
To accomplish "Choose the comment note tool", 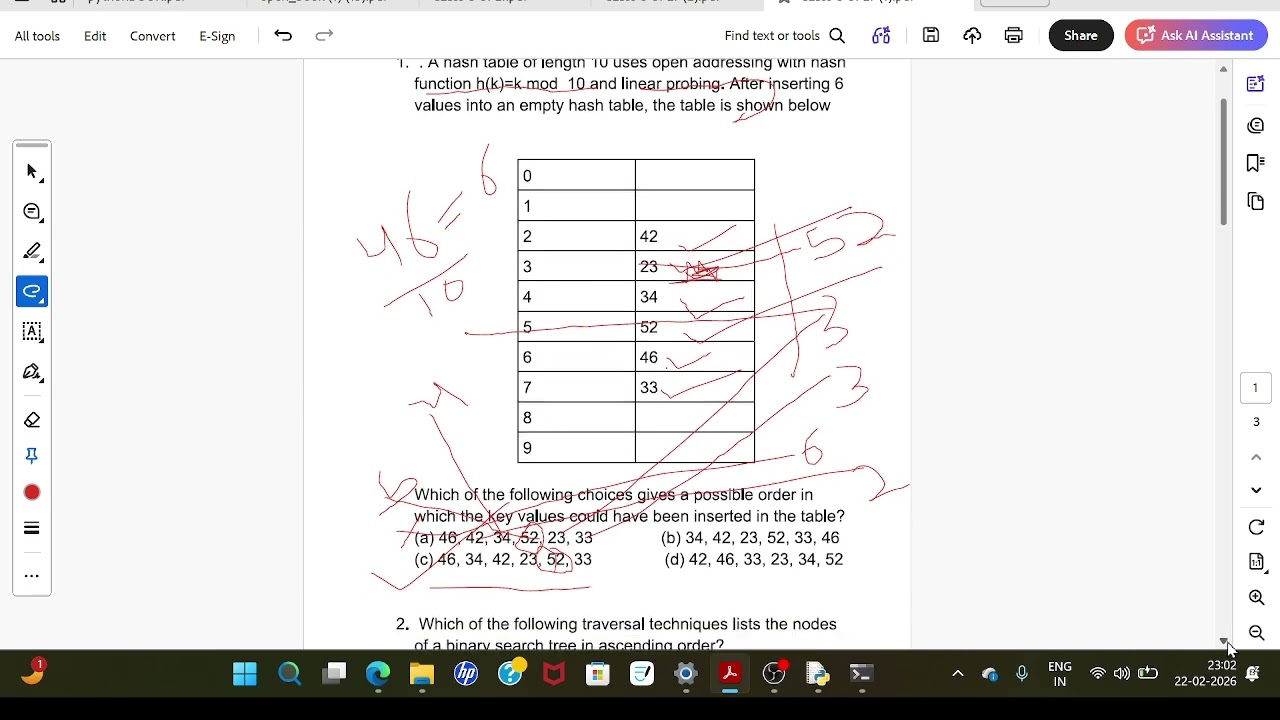I will pyautogui.click(x=32, y=212).
